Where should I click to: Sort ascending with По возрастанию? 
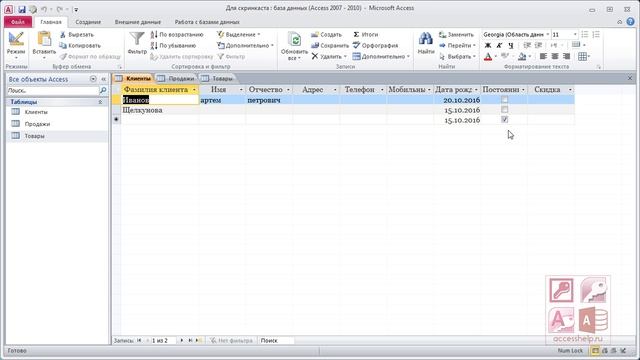pos(177,35)
